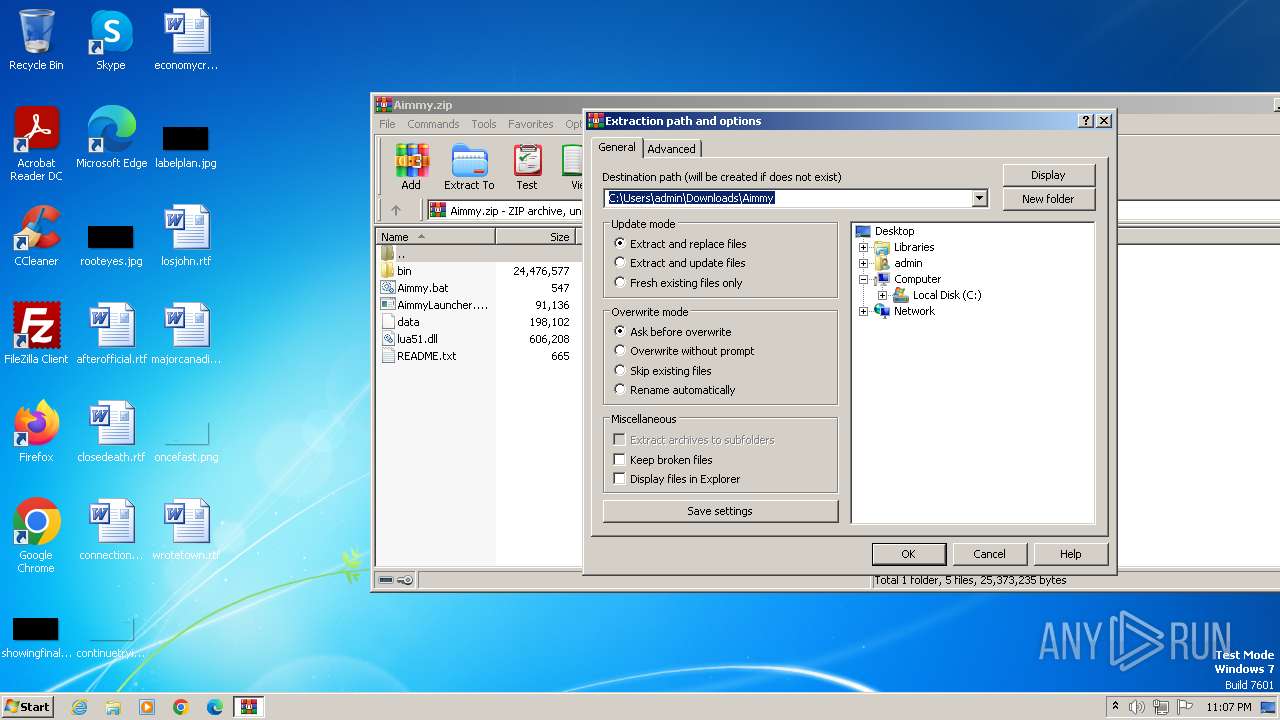Expand the admin tree node

click(x=864, y=263)
